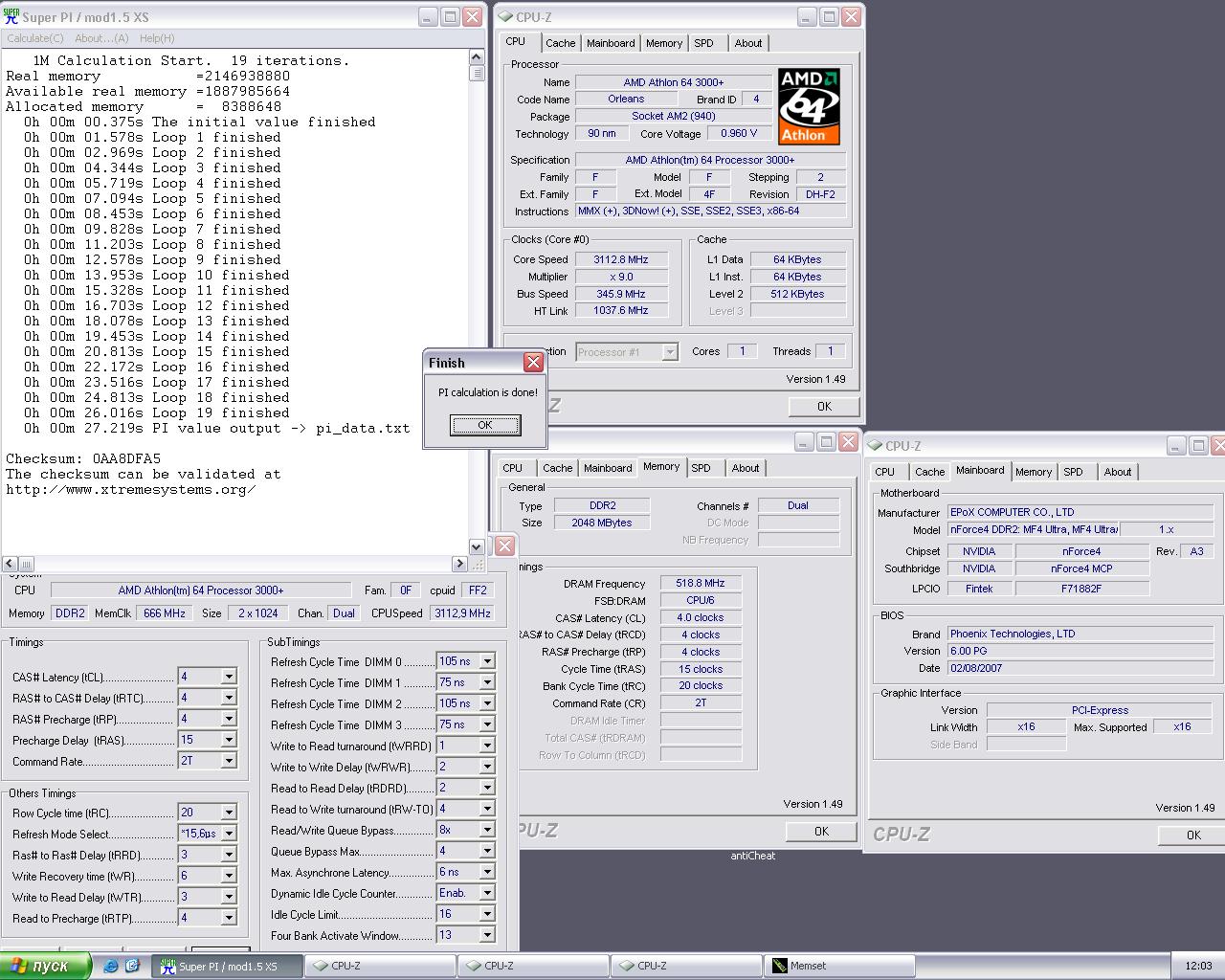This screenshot has height=980, width=1225.
Task: Switch to Memory tab in top CPU-Z window
Action: (664, 43)
